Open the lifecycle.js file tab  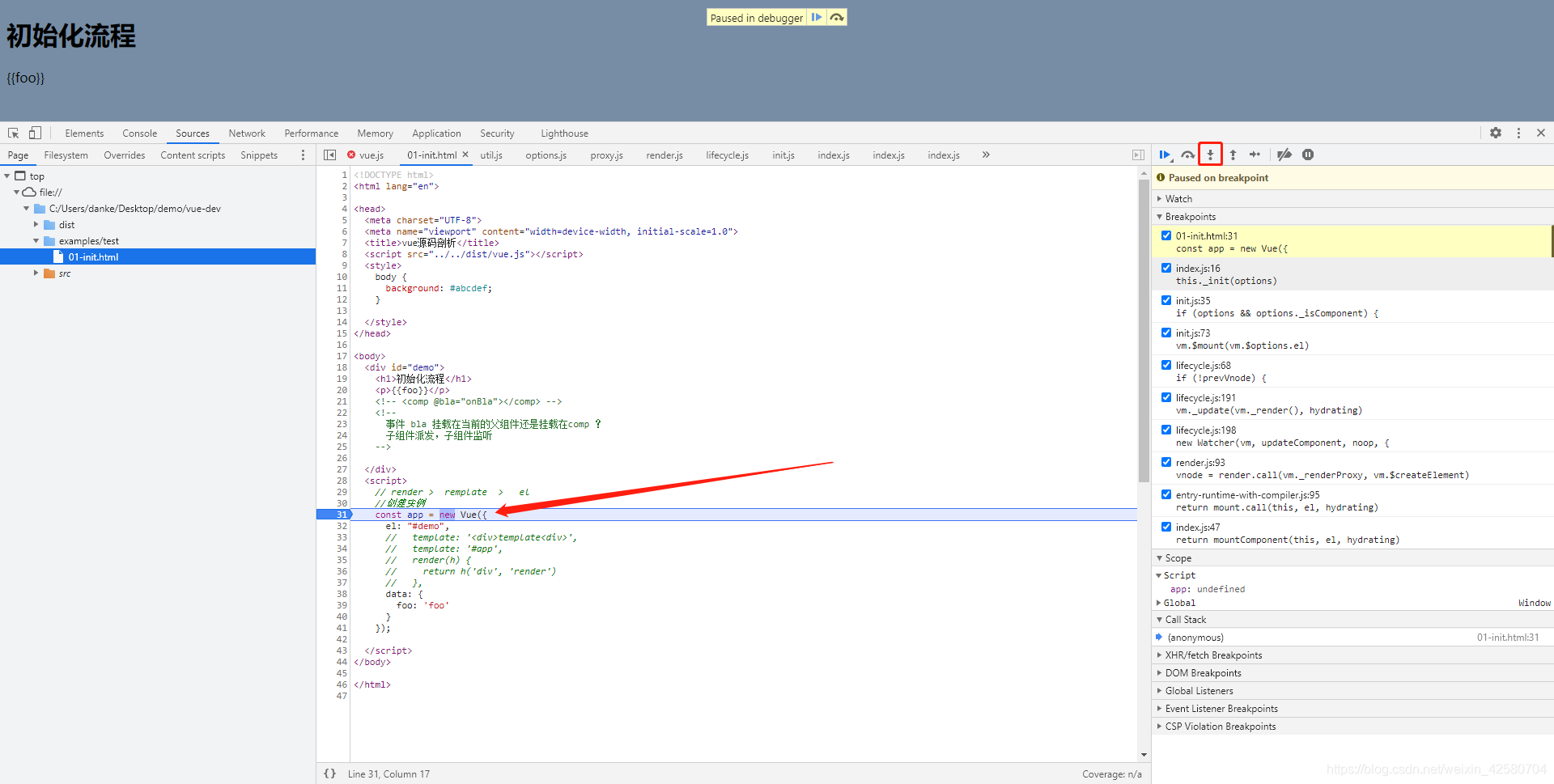point(727,155)
